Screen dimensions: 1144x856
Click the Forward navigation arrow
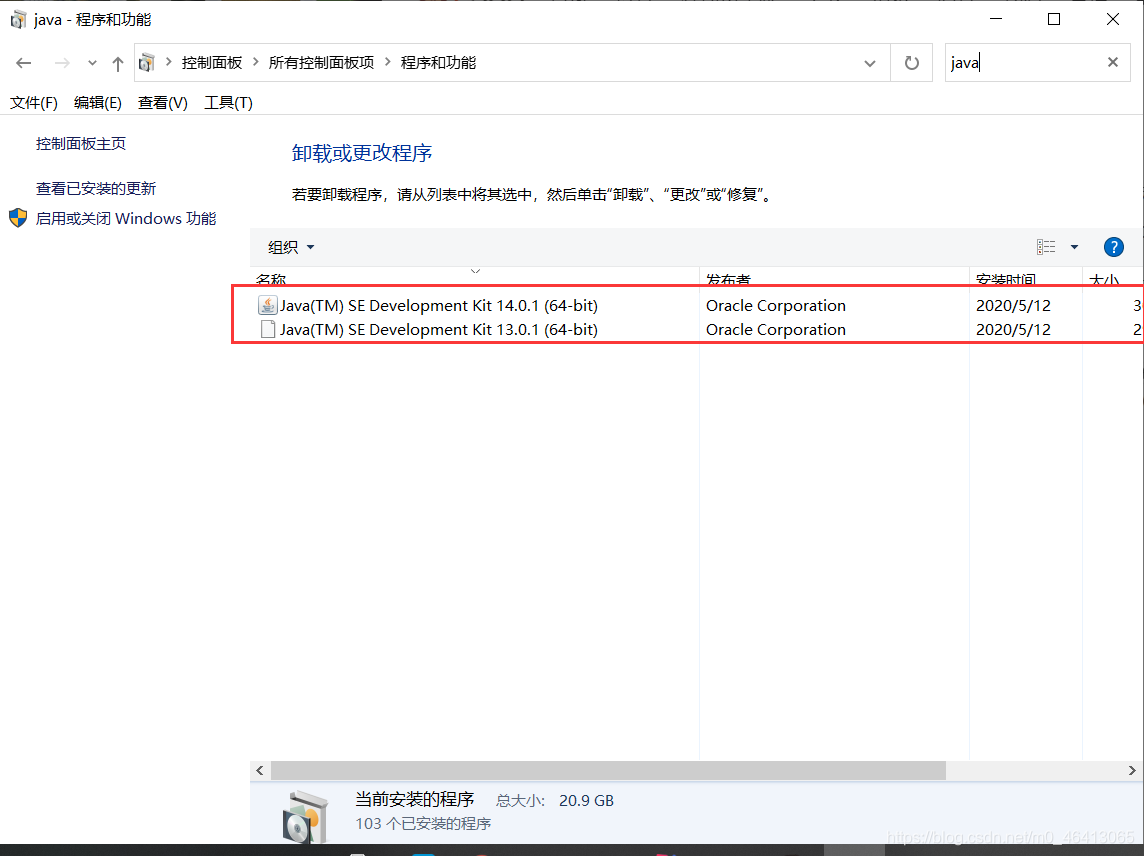pyautogui.click(x=62, y=63)
